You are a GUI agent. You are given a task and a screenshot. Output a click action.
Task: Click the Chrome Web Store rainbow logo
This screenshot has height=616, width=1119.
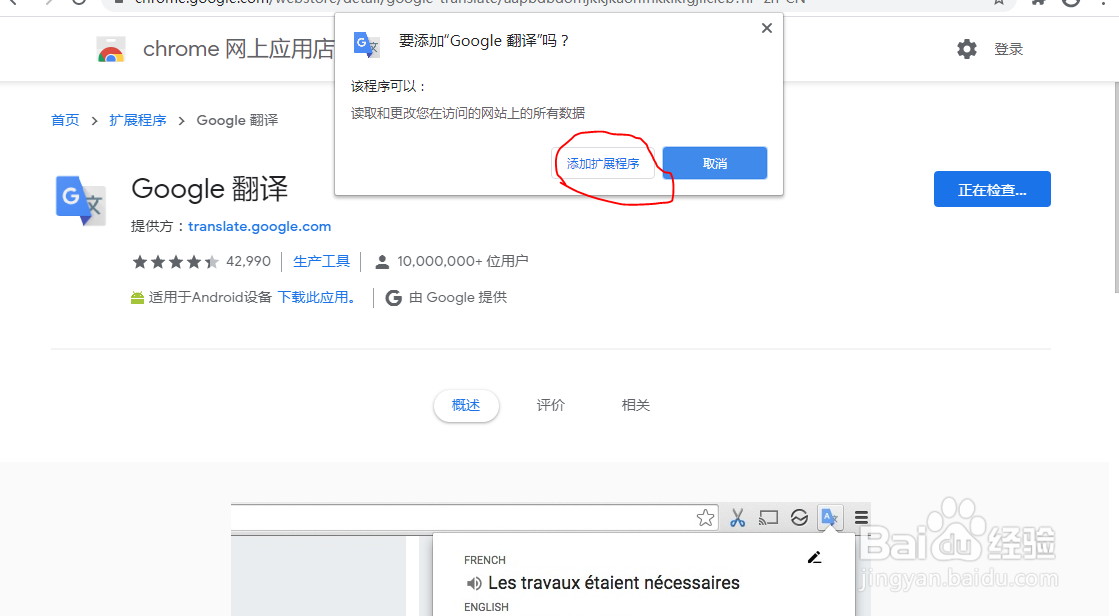(x=111, y=50)
